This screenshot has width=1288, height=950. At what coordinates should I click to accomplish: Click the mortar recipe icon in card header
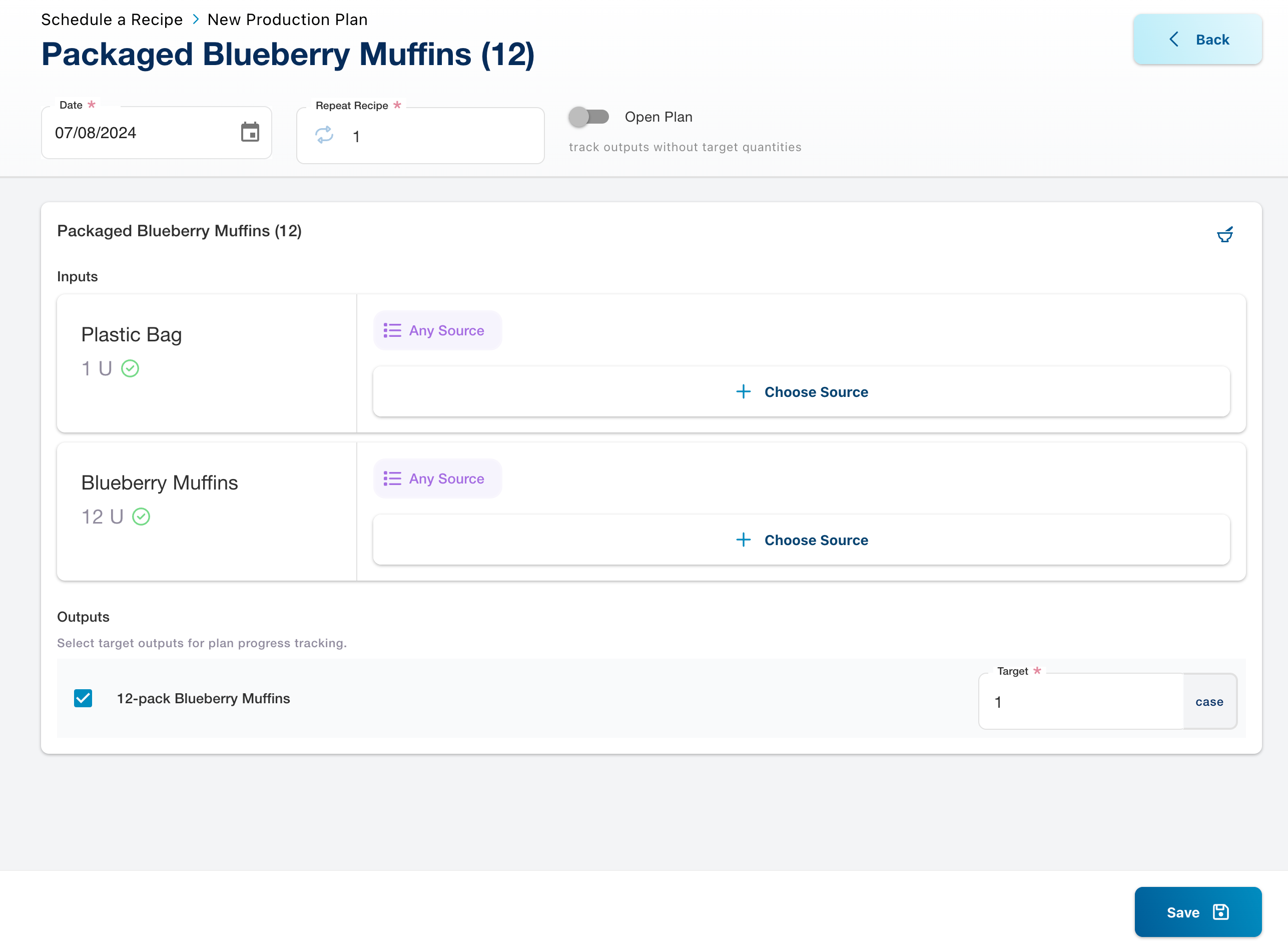point(1224,235)
